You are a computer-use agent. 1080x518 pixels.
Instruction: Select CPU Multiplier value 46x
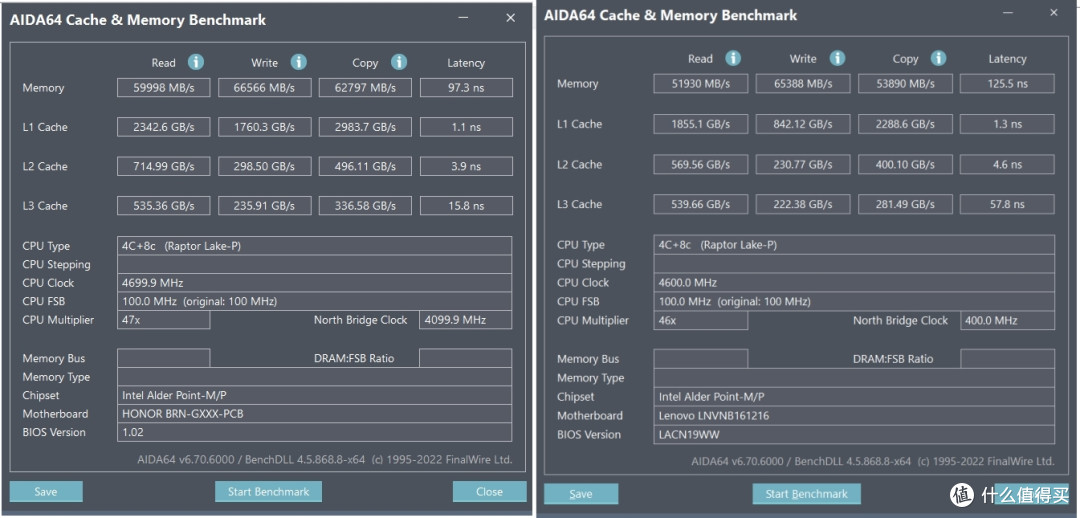click(x=700, y=321)
